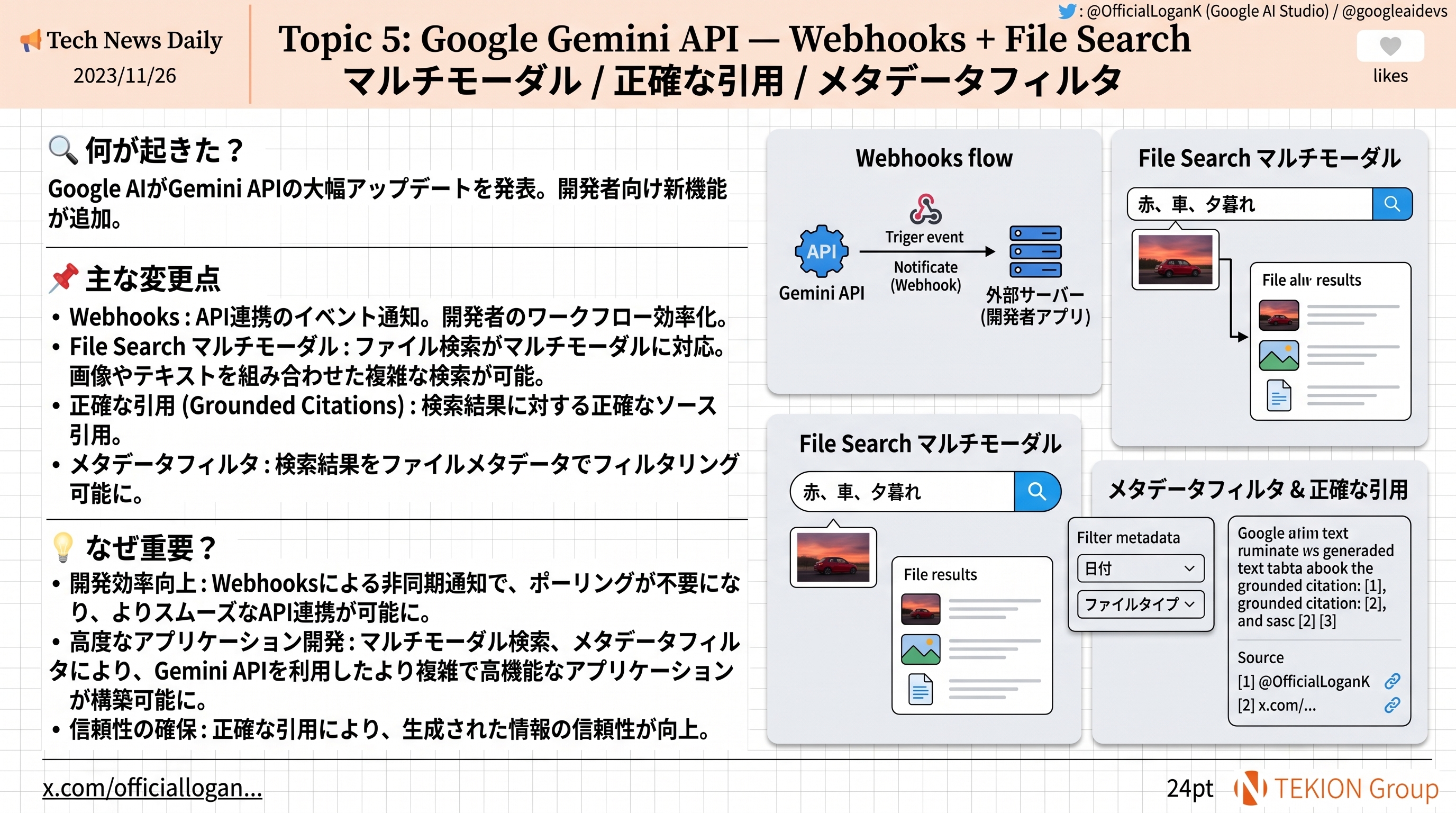Click the external server stack icon
1456x813 pixels.
pos(1035,251)
